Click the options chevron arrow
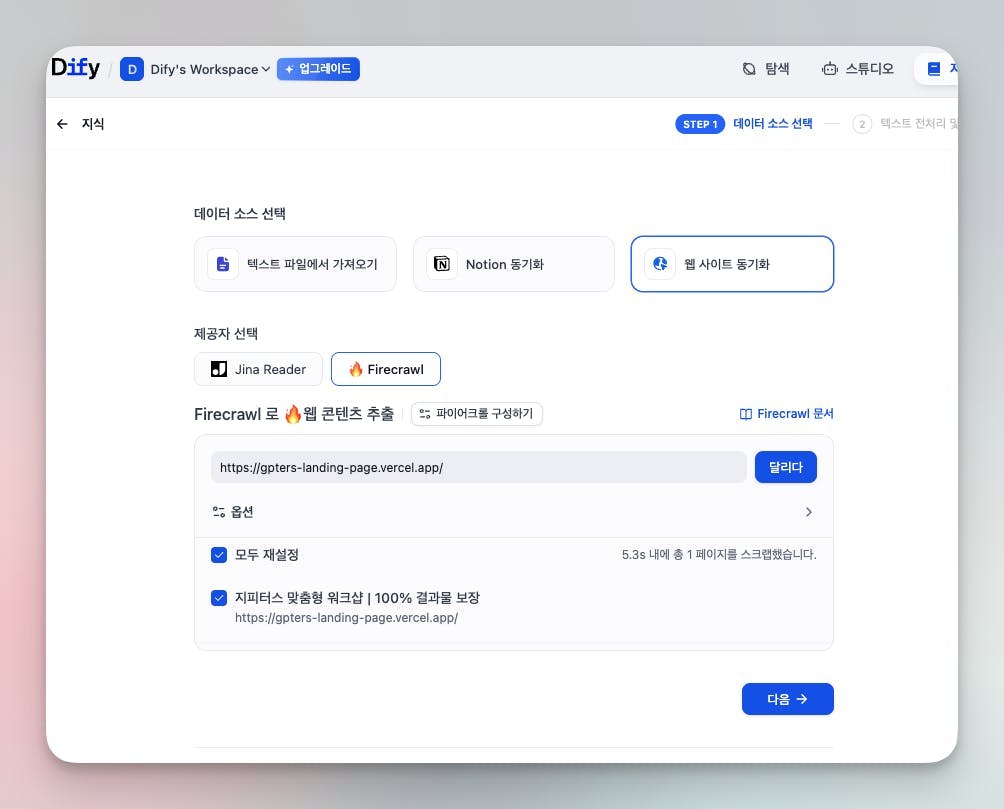This screenshot has height=809, width=1004. pyautogui.click(x=809, y=512)
